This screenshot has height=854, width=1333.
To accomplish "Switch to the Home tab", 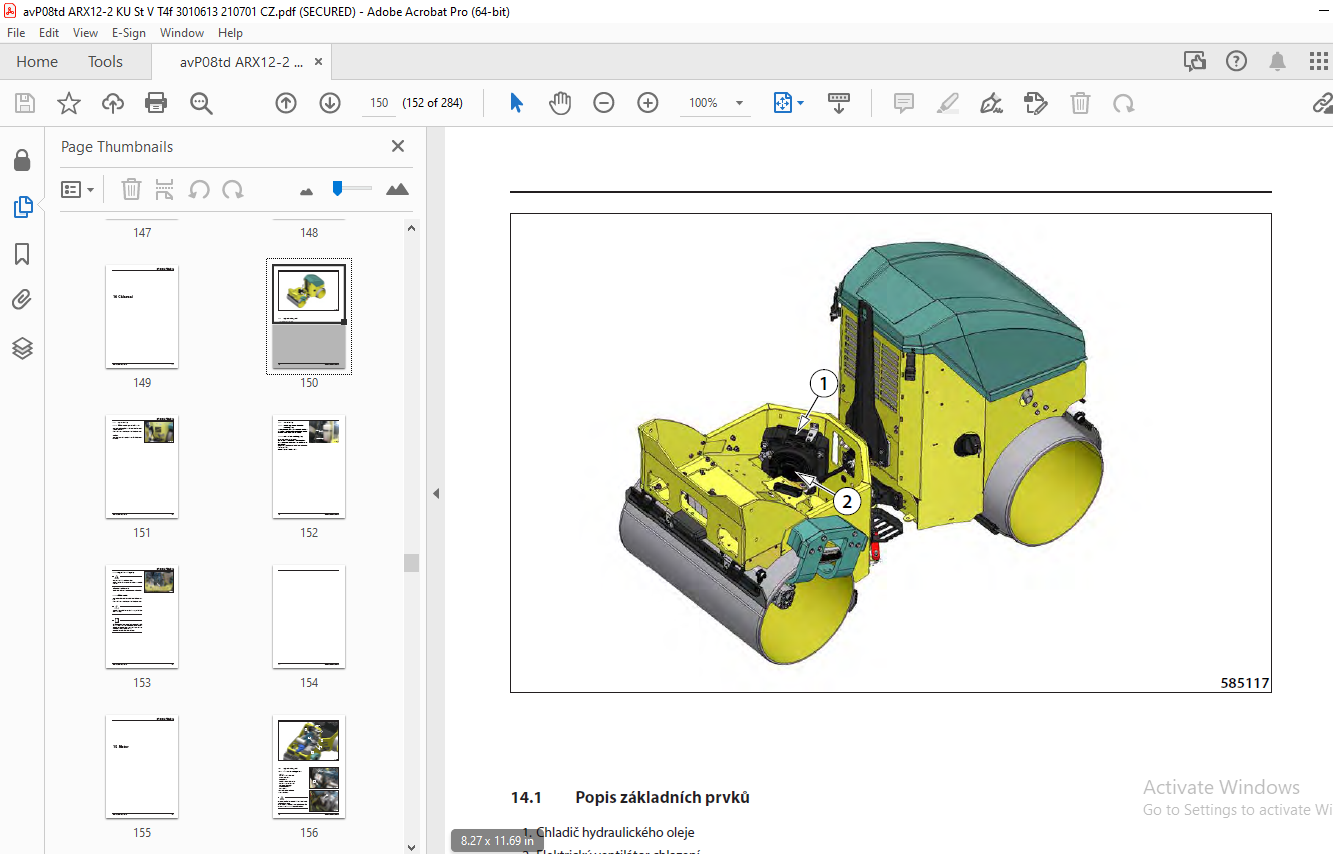I will [x=37, y=62].
